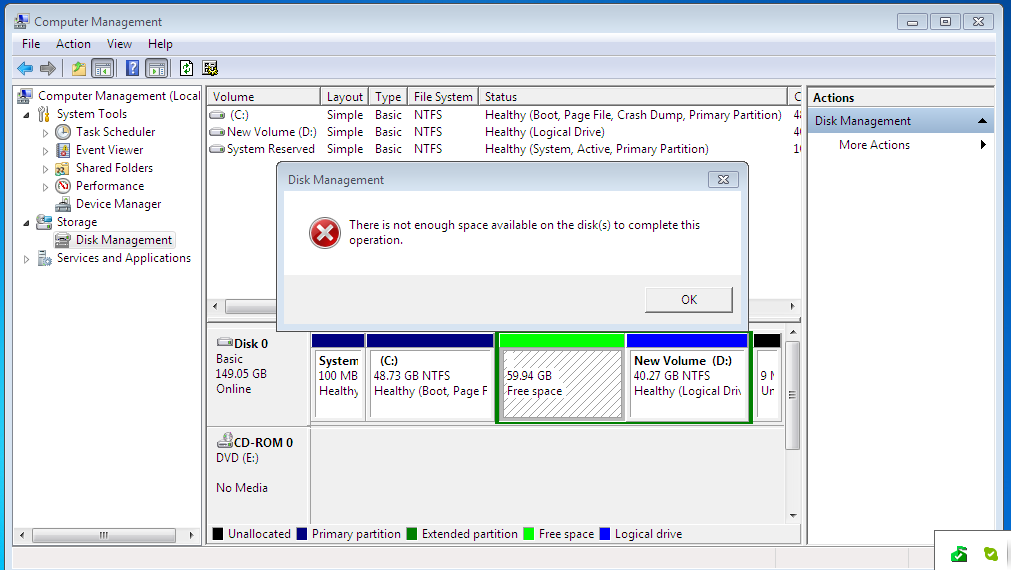Screen dimensions: 1011x570
Task: Click the Event Viewer icon
Action: tap(63, 150)
